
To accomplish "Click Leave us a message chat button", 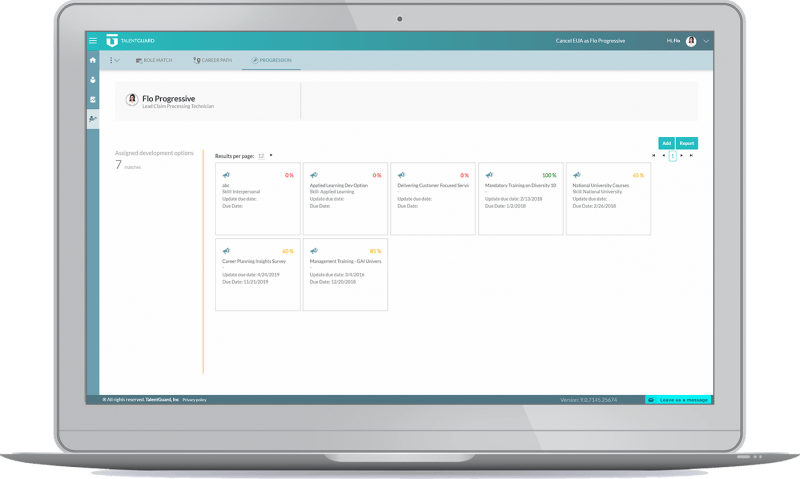I will pyautogui.click(x=678, y=399).
